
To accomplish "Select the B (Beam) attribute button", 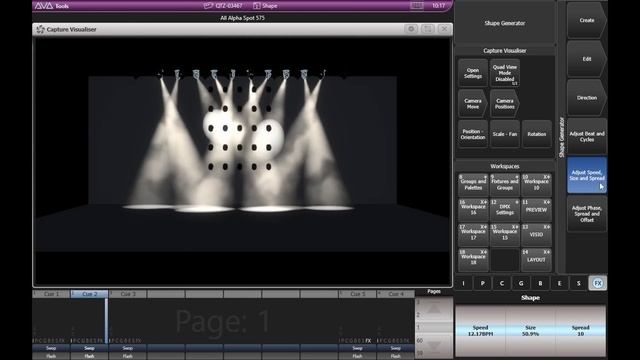I will [540, 283].
